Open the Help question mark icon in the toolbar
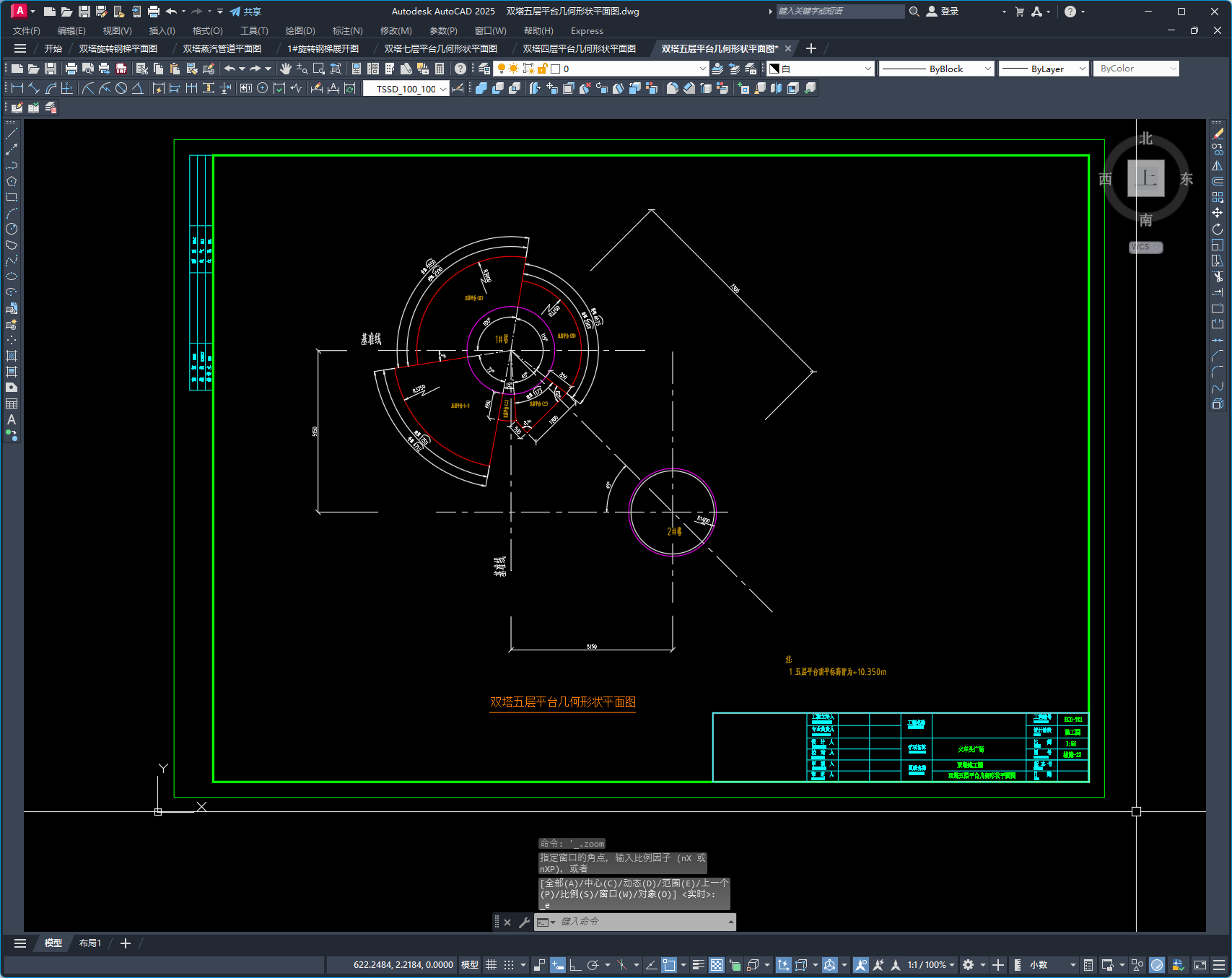 pos(460,69)
